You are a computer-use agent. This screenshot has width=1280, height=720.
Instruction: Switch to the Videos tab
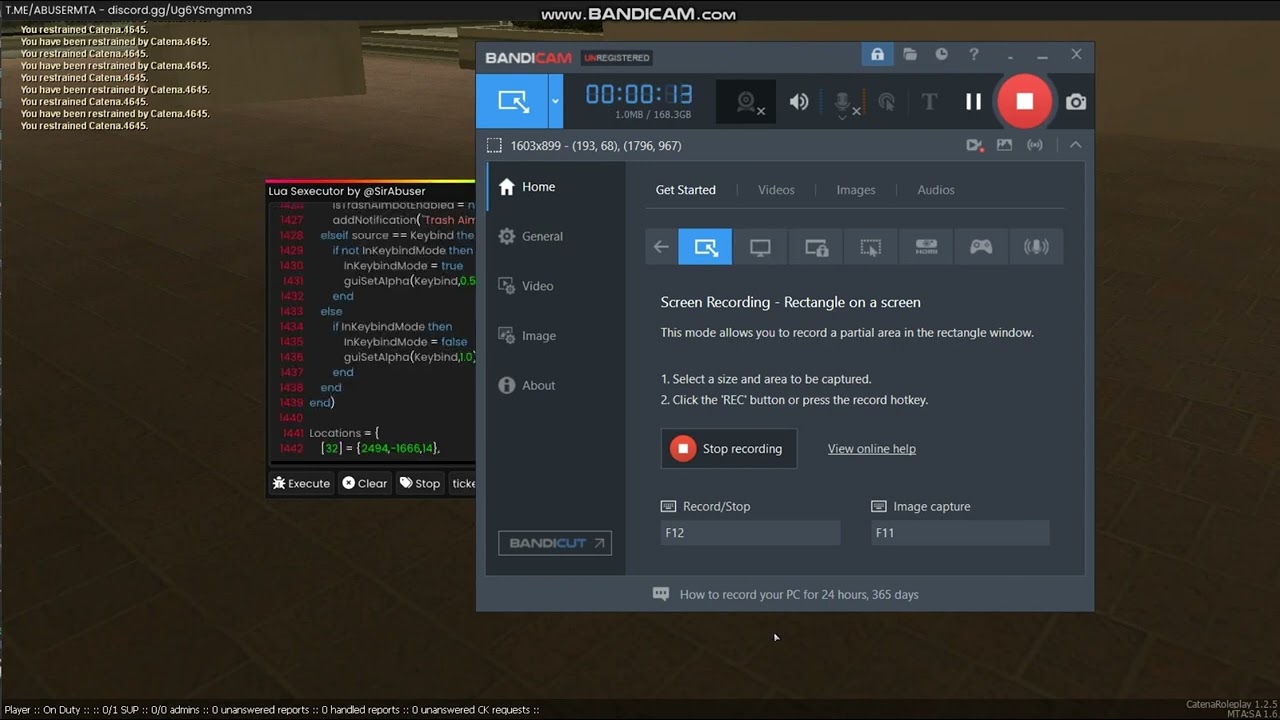point(776,190)
